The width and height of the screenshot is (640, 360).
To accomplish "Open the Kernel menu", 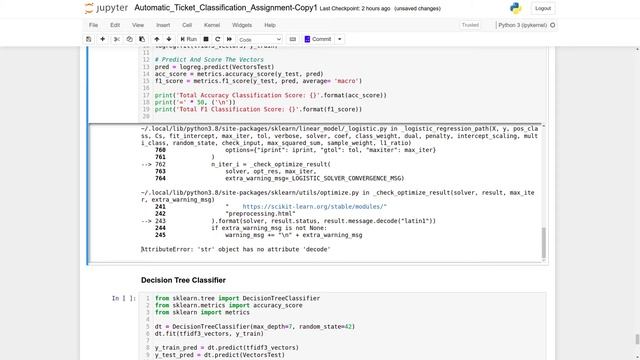I will [212, 25].
